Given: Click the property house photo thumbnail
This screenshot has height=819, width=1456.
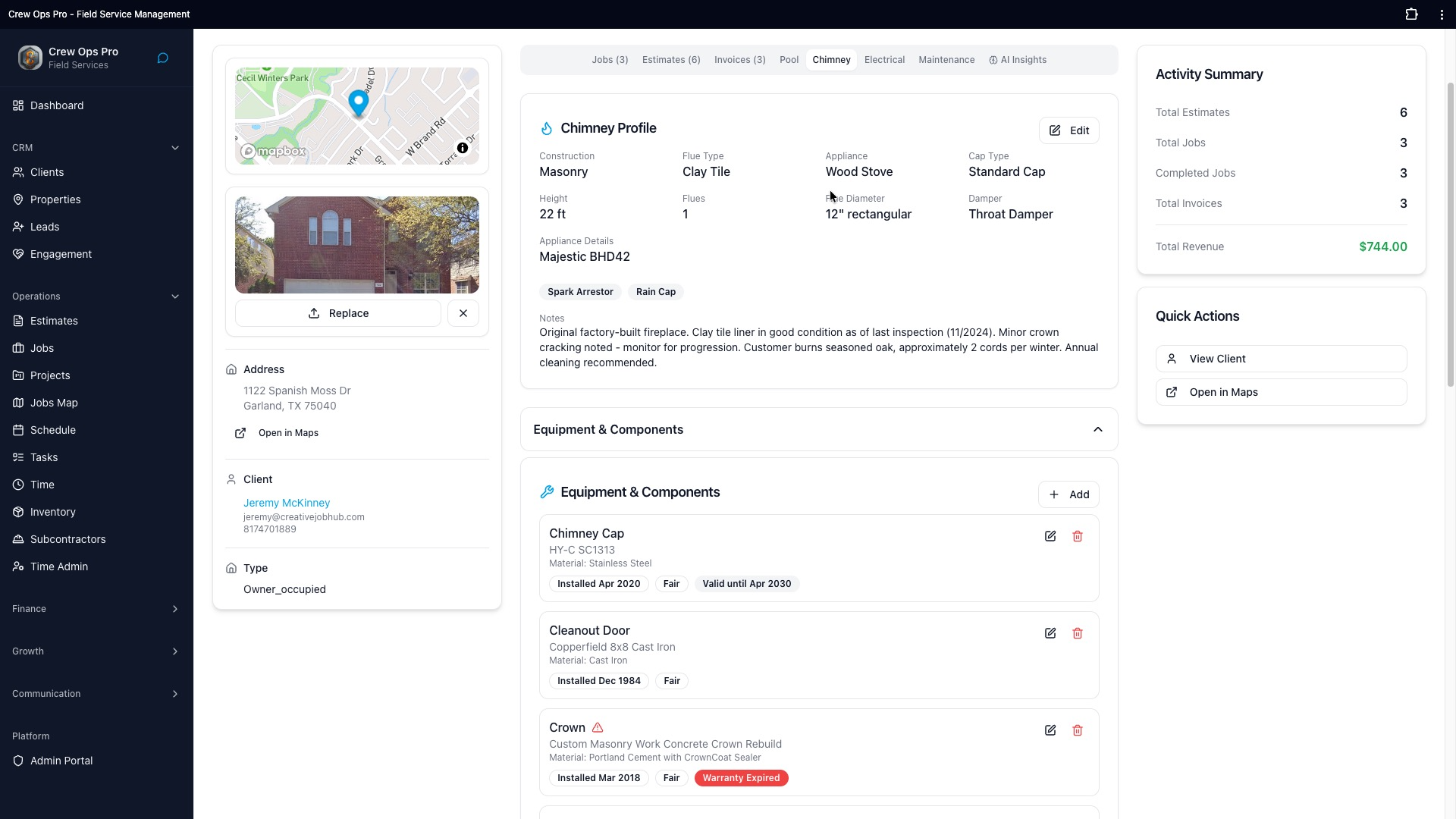Looking at the screenshot, I should (x=357, y=245).
